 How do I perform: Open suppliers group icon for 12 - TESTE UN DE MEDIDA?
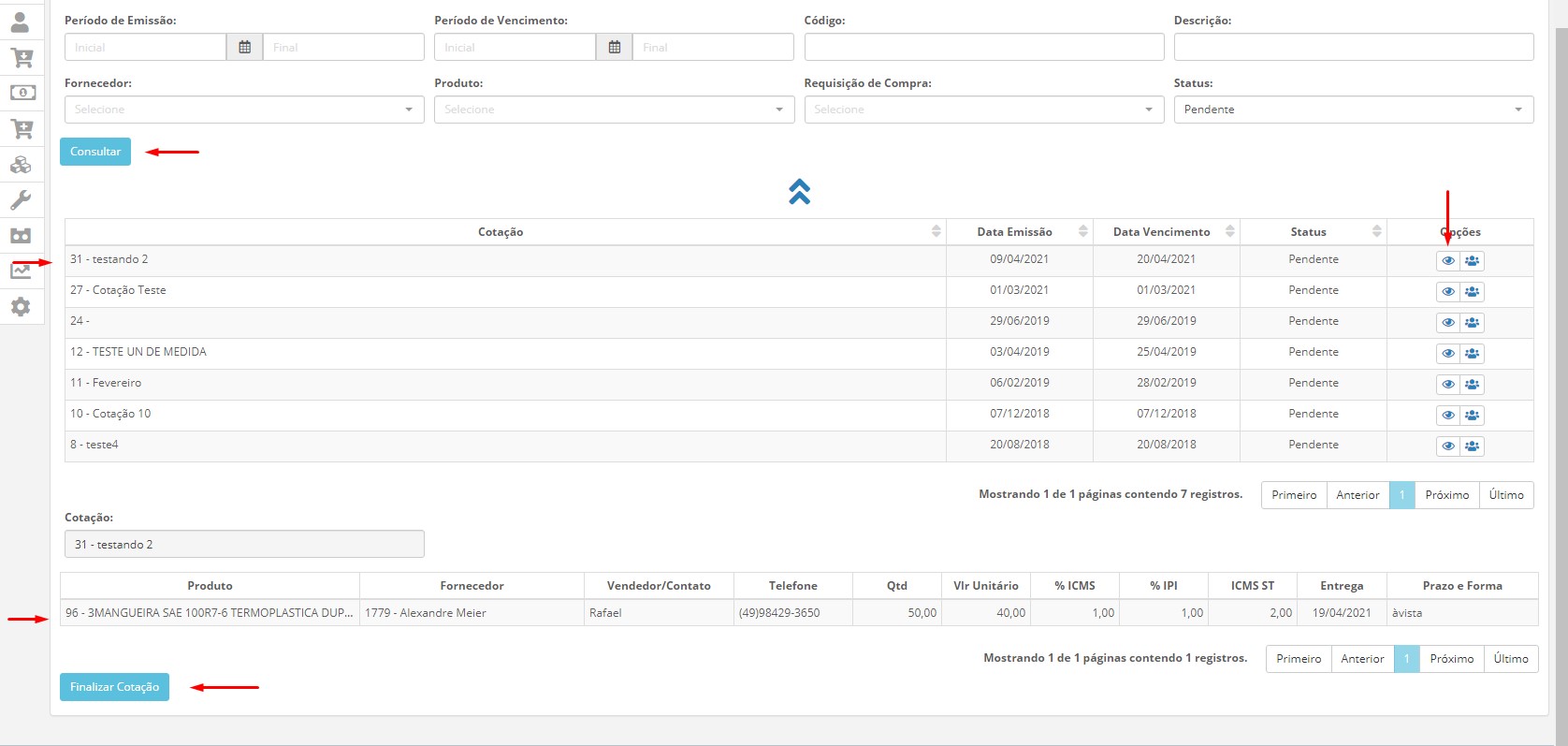[x=1473, y=354]
